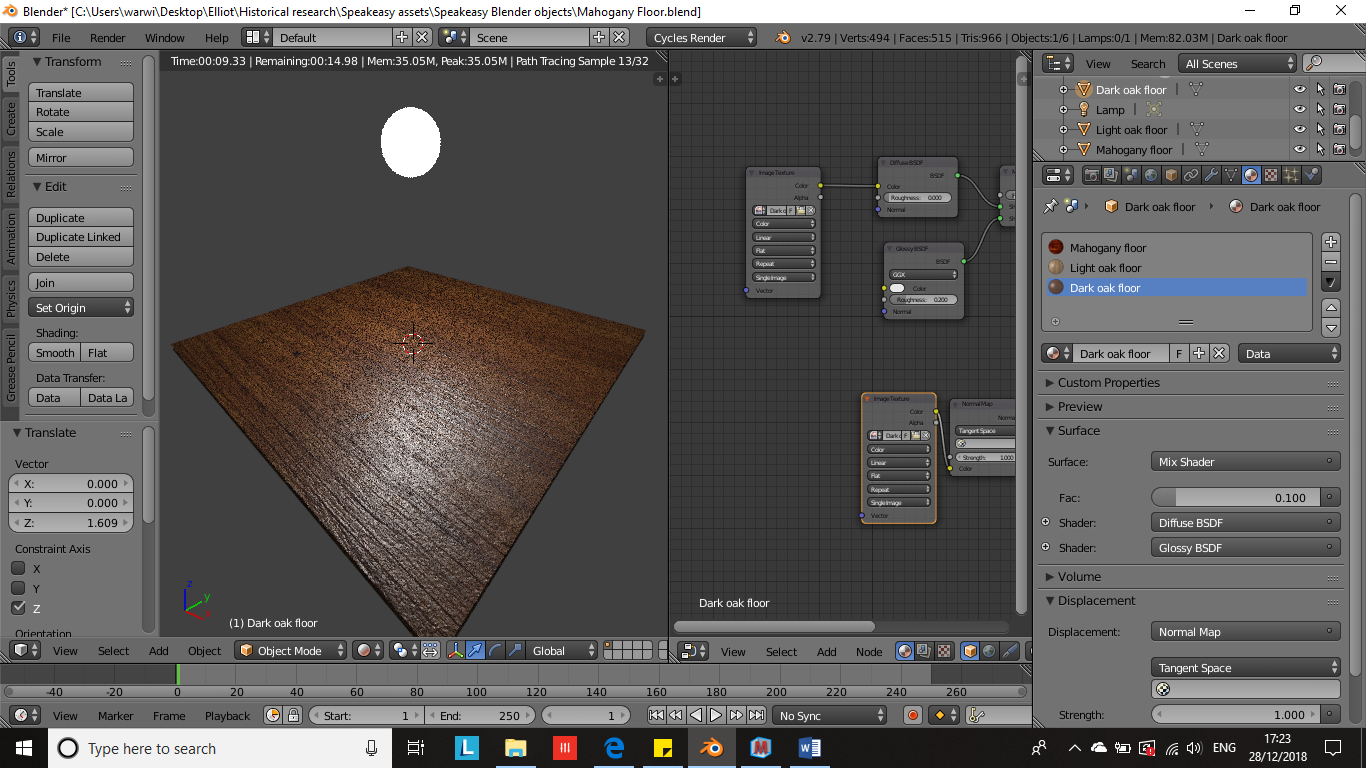Click the auto keyframe record button
This screenshot has width=1366, height=768.
tap(912, 715)
